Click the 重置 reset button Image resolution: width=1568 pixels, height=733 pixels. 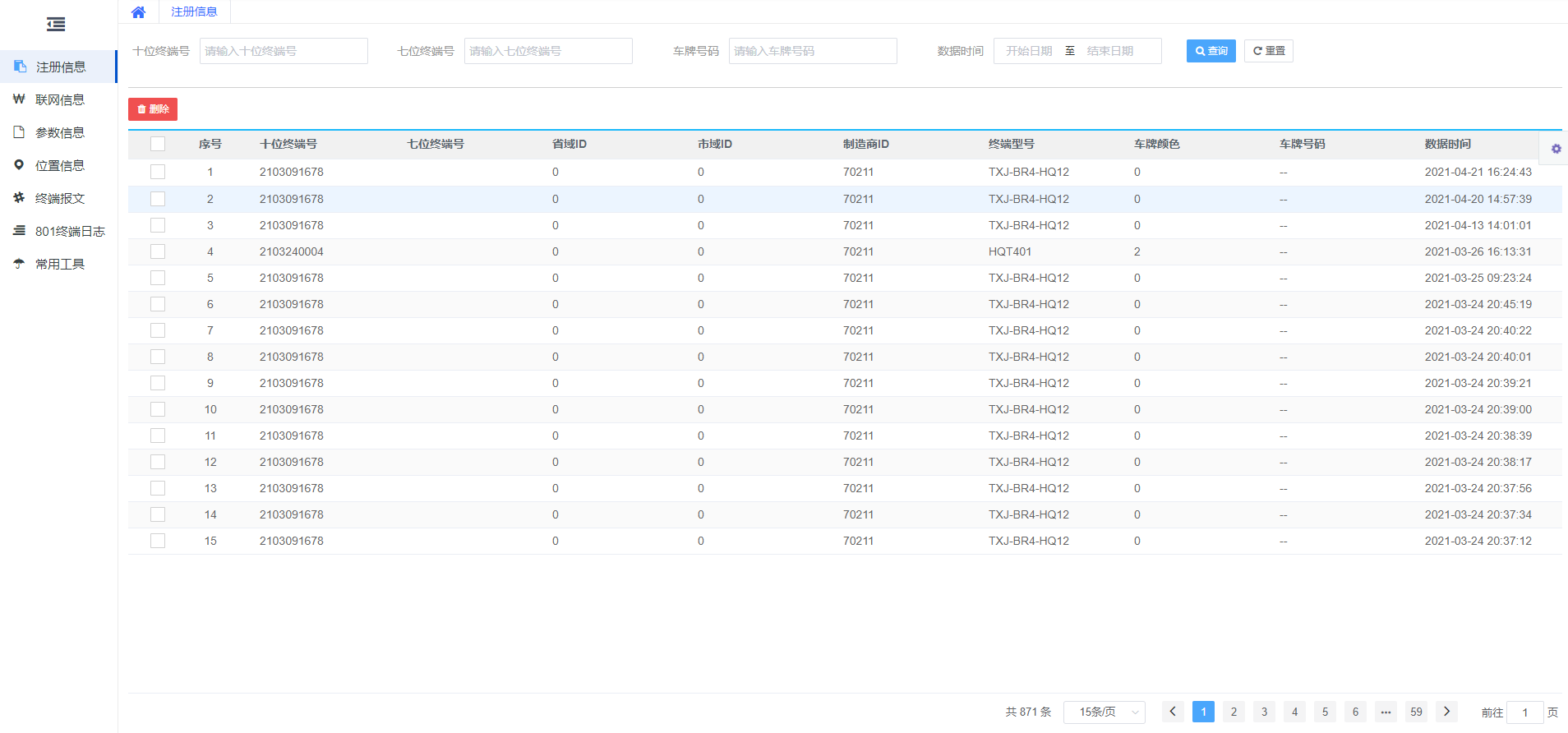[x=1268, y=51]
